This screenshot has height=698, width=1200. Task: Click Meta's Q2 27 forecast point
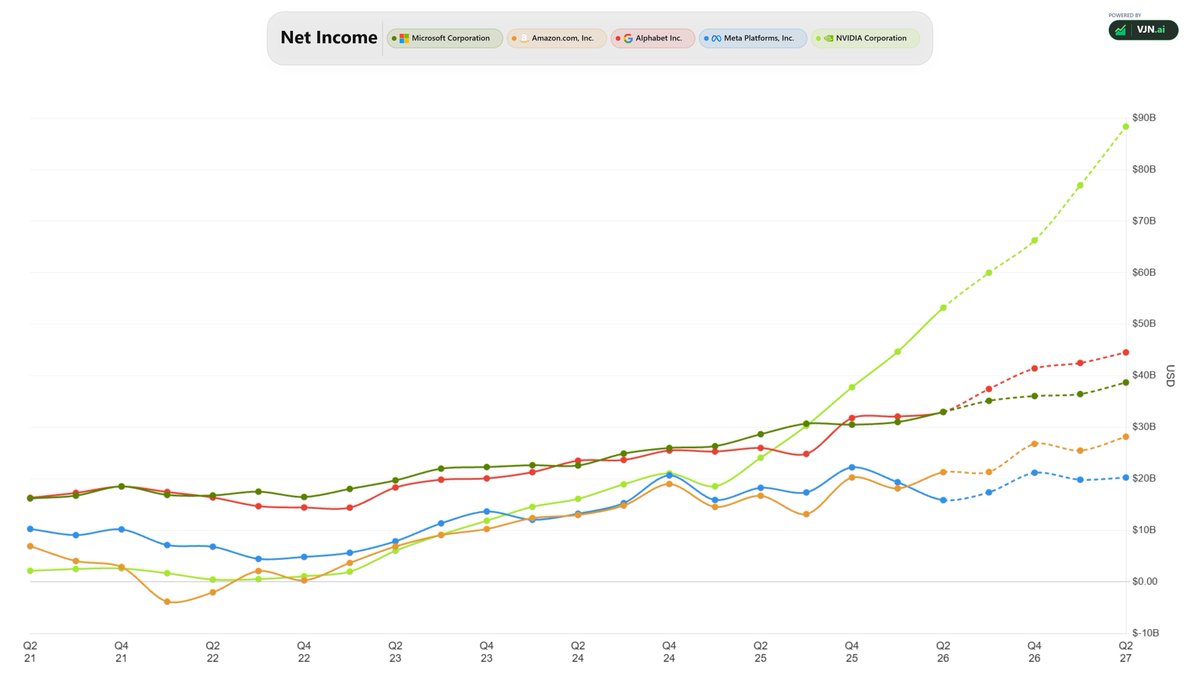point(1126,478)
